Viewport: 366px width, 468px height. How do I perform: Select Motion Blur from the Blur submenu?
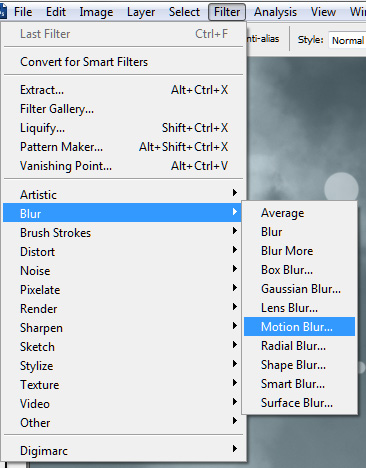(x=299, y=327)
